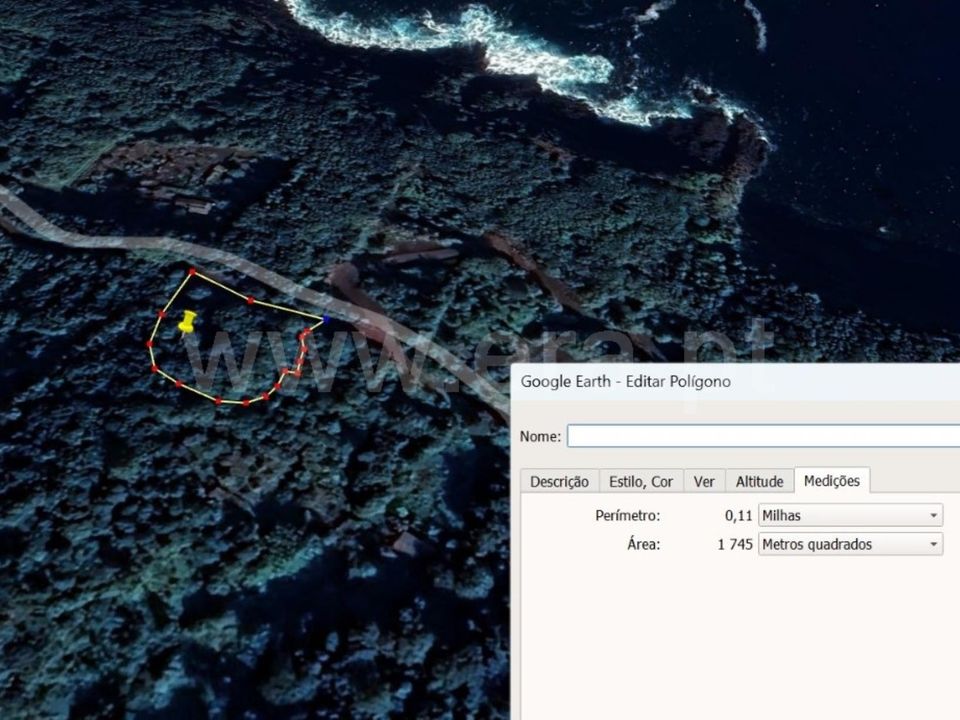
Task: Click the bottommost red polygon vertex
Action: coord(246,402)
